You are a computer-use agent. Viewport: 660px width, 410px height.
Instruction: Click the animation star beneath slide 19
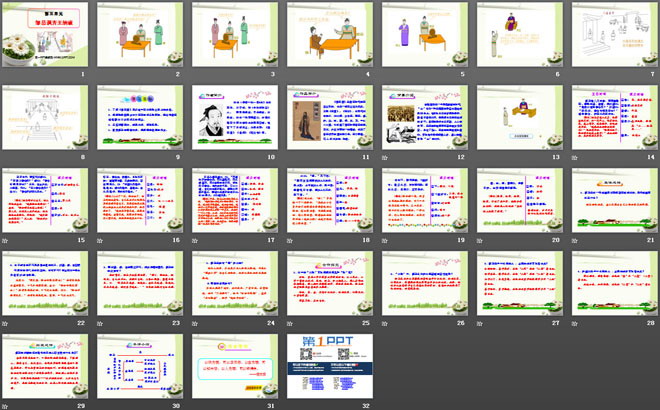pyautogui.click(x=385, y=240)
